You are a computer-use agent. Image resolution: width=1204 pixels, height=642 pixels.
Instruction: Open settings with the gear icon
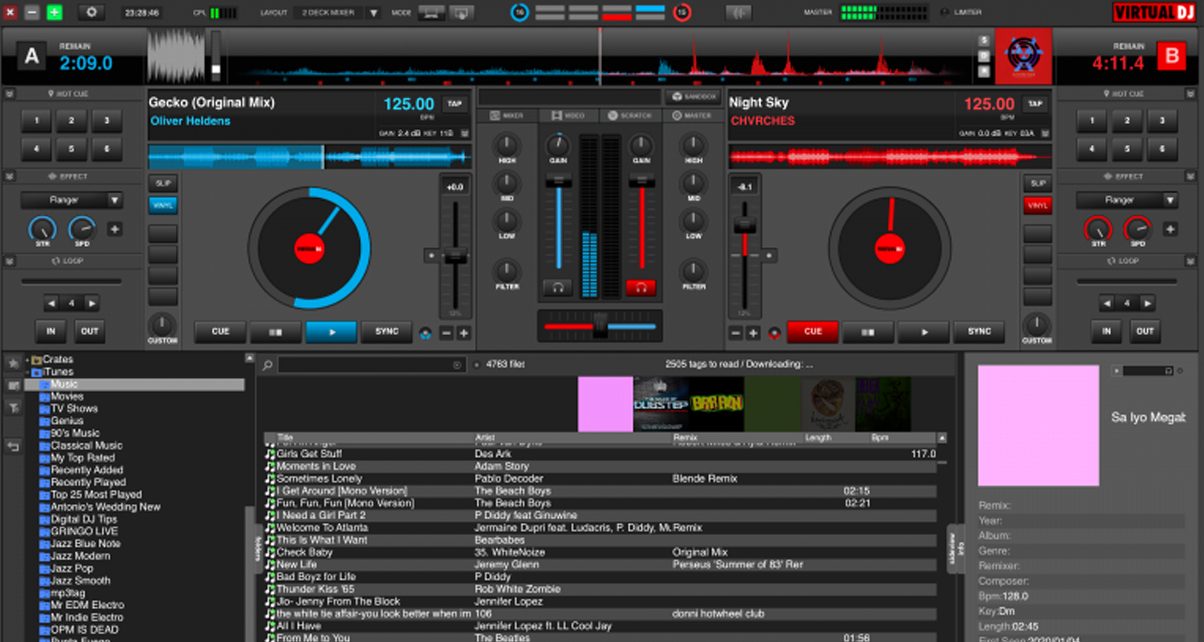(92, 12)
